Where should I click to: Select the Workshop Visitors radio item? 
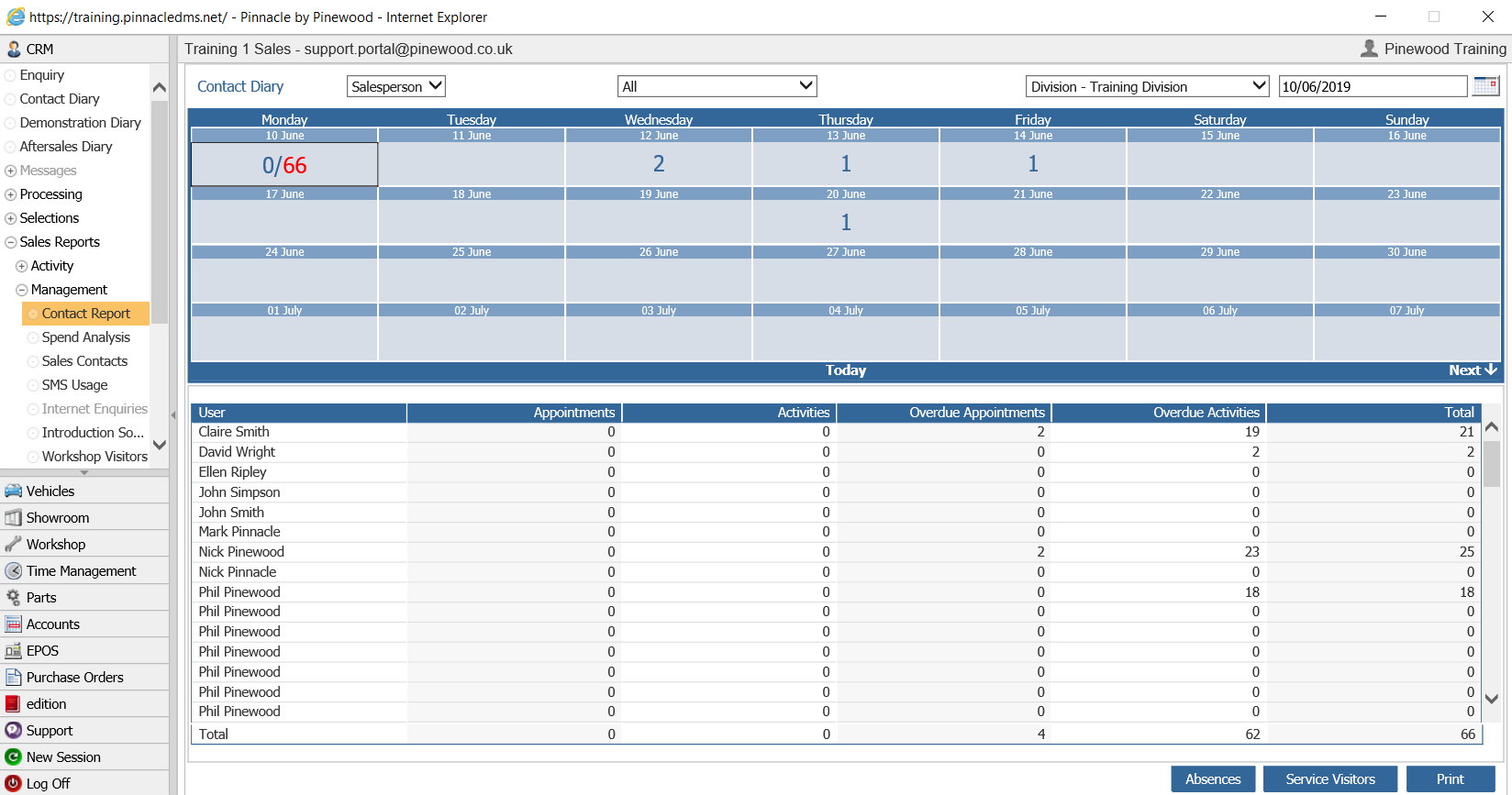(33, 457)
